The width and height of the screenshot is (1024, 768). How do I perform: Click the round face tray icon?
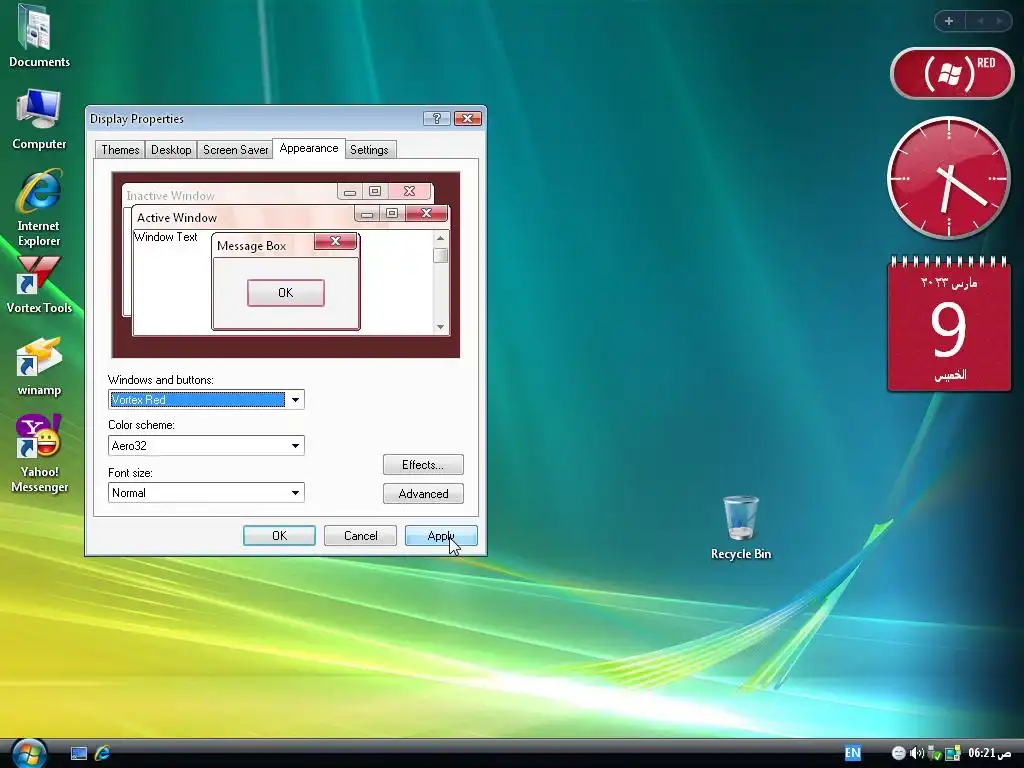(x=899, y=753)
